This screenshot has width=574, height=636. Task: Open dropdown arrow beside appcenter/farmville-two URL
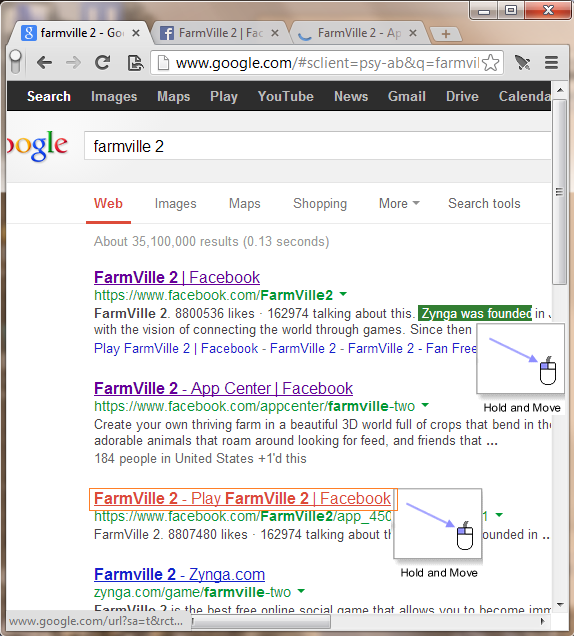[x=425, y=405]
